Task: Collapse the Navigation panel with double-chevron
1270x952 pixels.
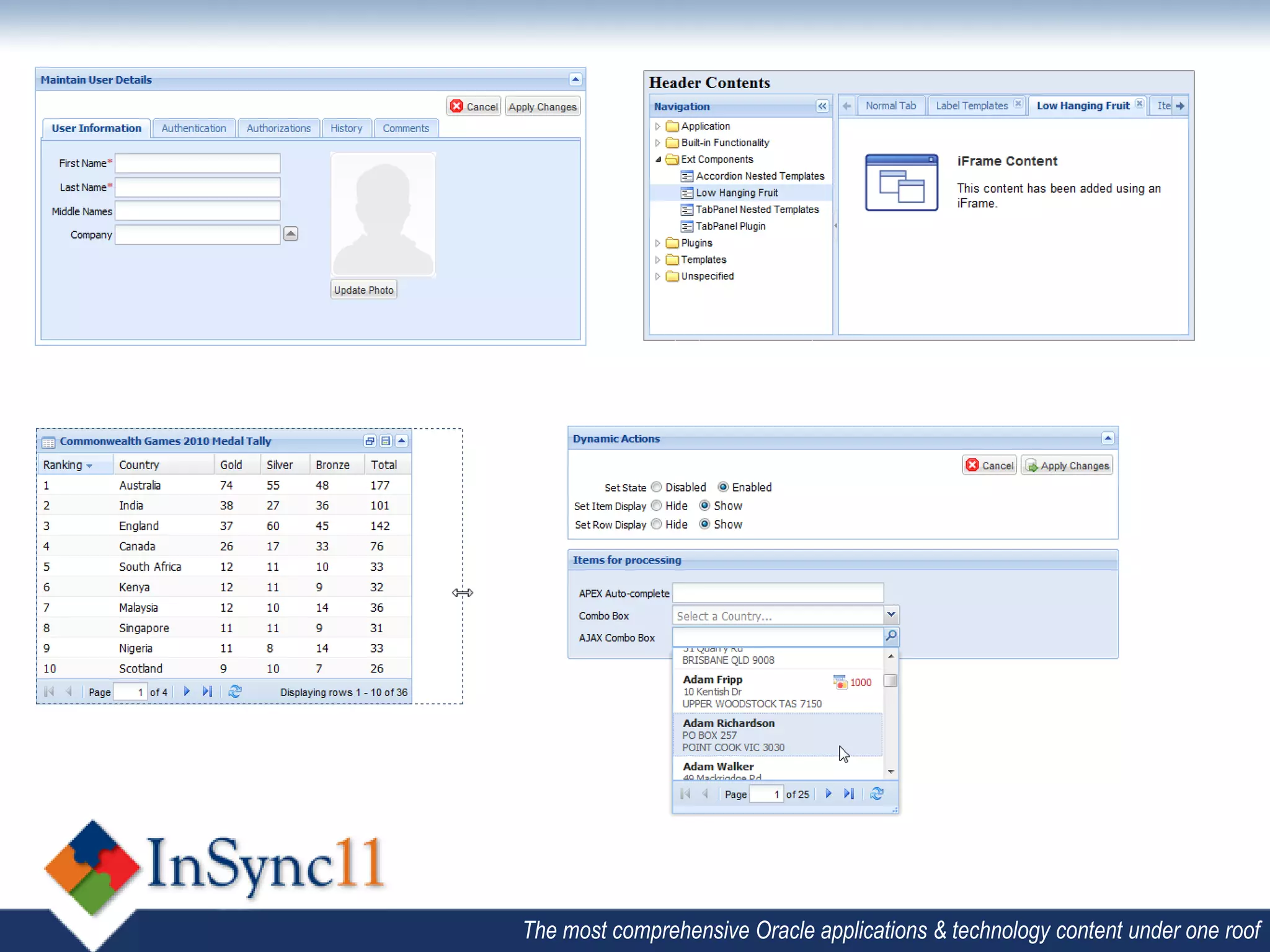Action: 822,106
